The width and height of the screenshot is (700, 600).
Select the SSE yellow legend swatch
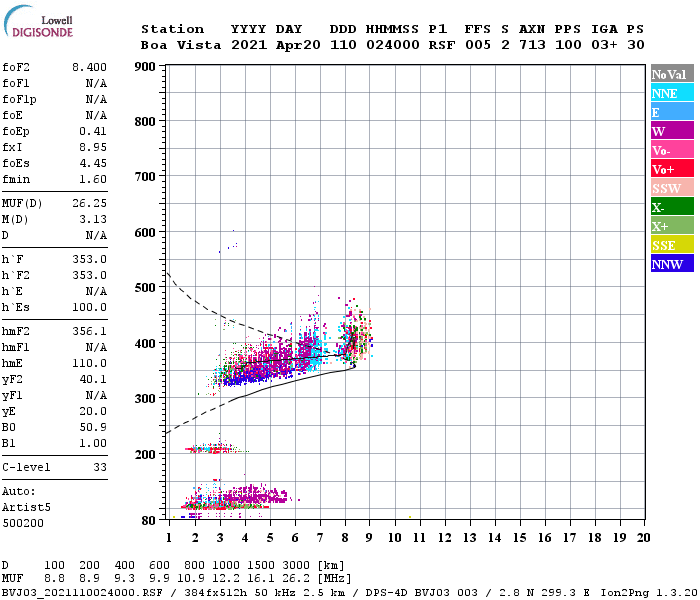coord(672,245)
